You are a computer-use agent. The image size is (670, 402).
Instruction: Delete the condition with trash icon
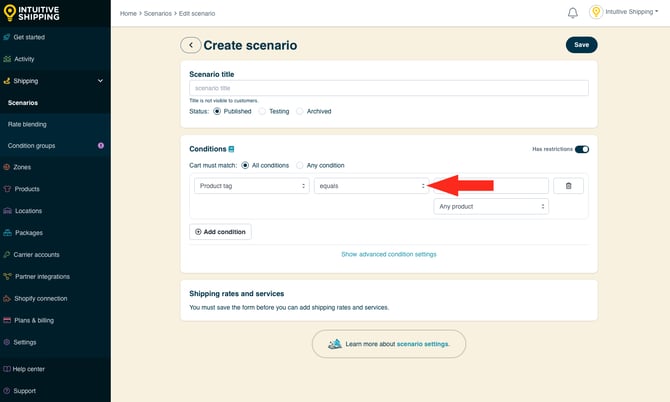pyautogui.click(x=568, y=185)
